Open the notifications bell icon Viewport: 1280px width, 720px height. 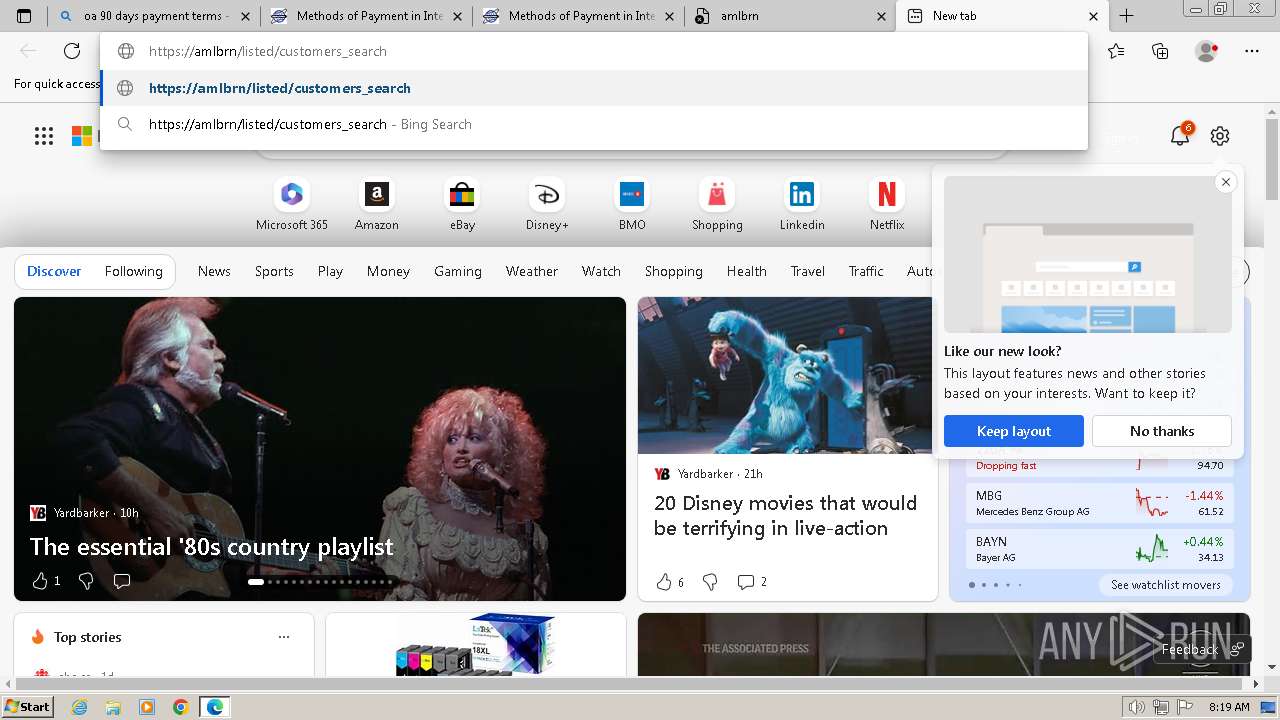pos(1180,136)
